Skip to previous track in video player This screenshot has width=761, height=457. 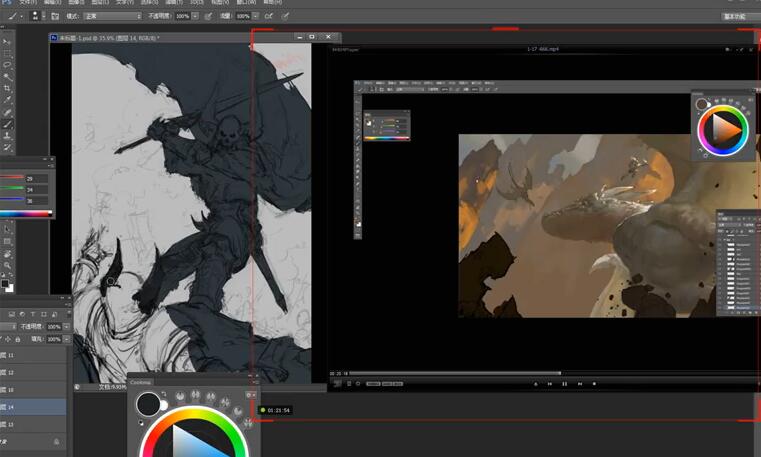[x=550, y=384]
